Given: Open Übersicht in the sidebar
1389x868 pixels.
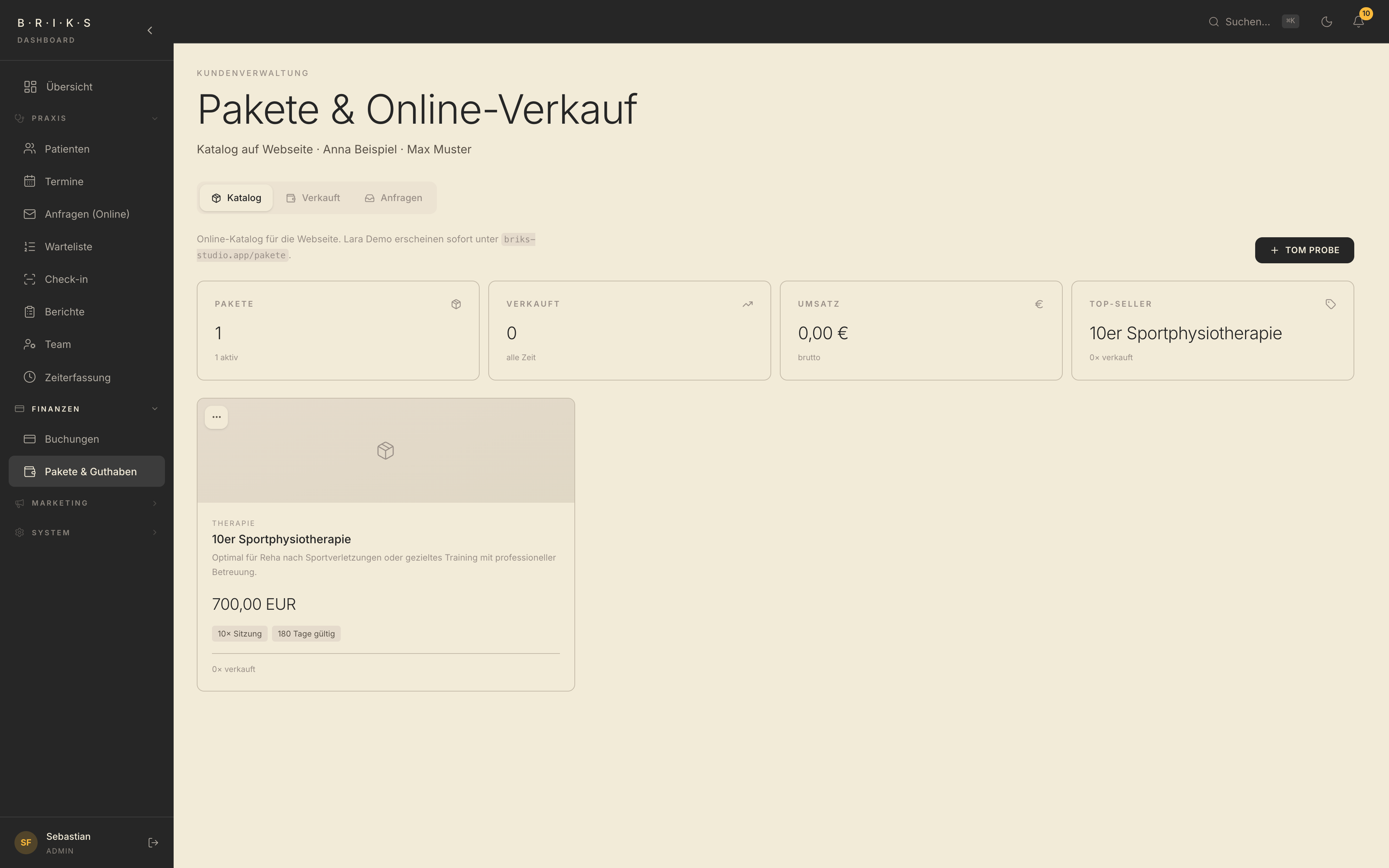Looking at the screenshot, I should point(87,87).
